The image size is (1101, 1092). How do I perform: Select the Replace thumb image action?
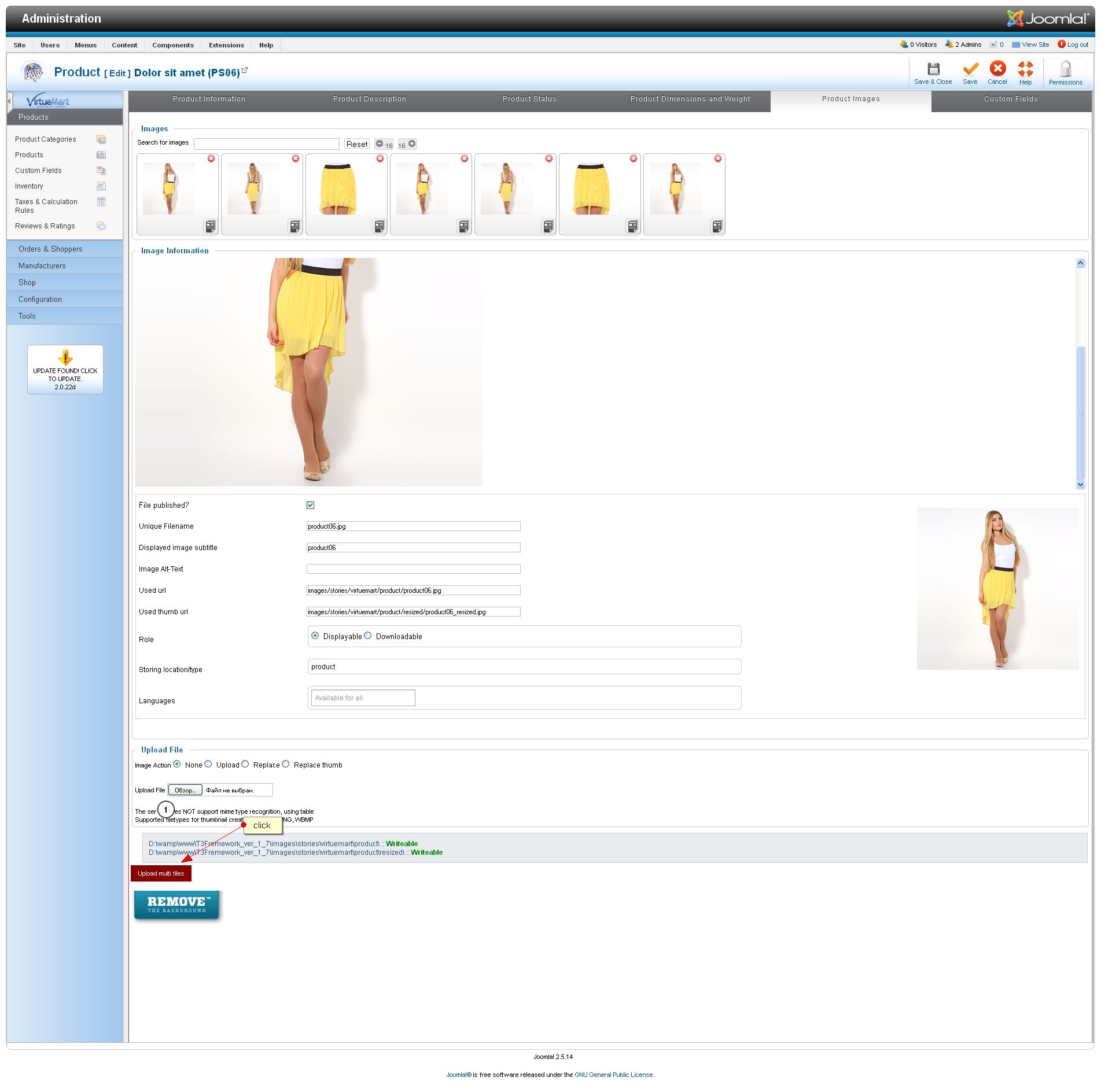[286, 764]
